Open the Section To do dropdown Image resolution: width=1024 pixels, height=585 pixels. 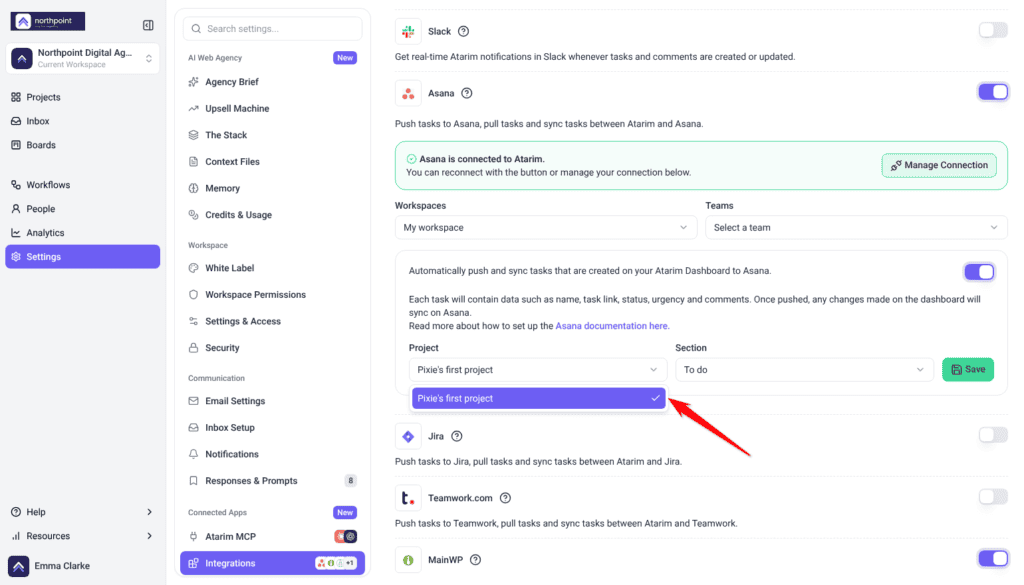804,370
